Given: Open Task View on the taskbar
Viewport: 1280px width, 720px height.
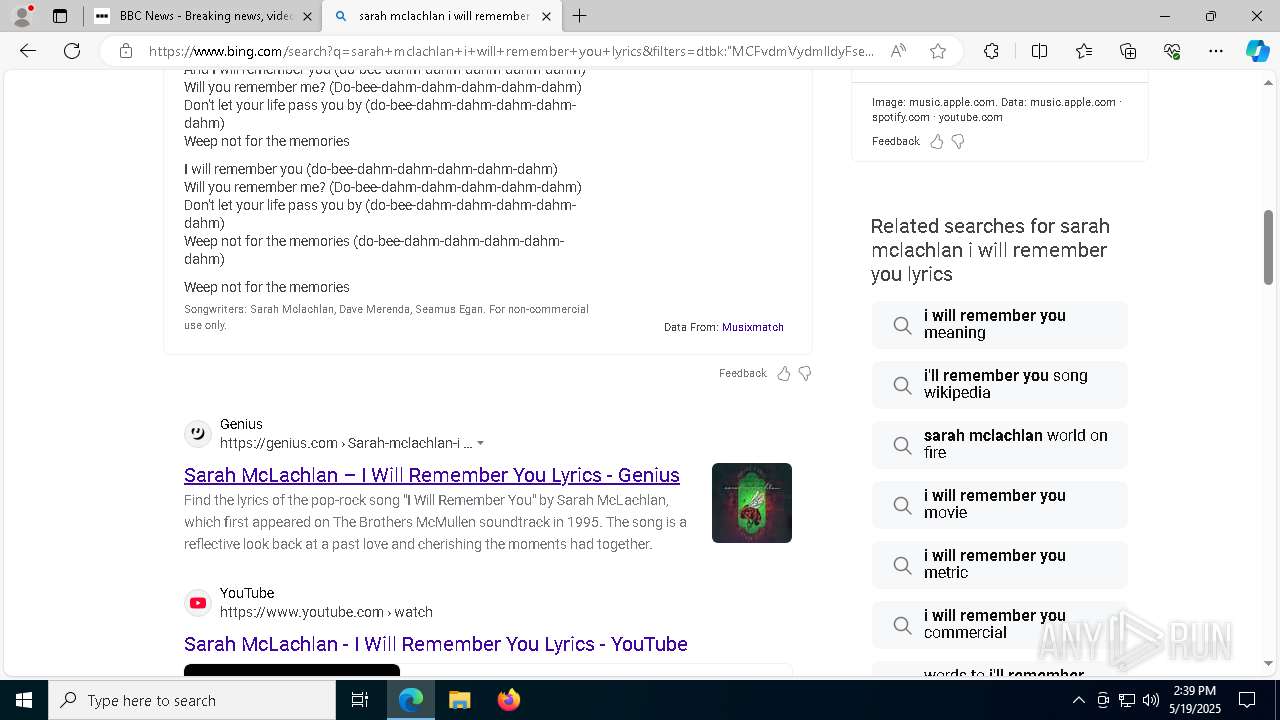Looking at the screenshot, I should (360, 700).
